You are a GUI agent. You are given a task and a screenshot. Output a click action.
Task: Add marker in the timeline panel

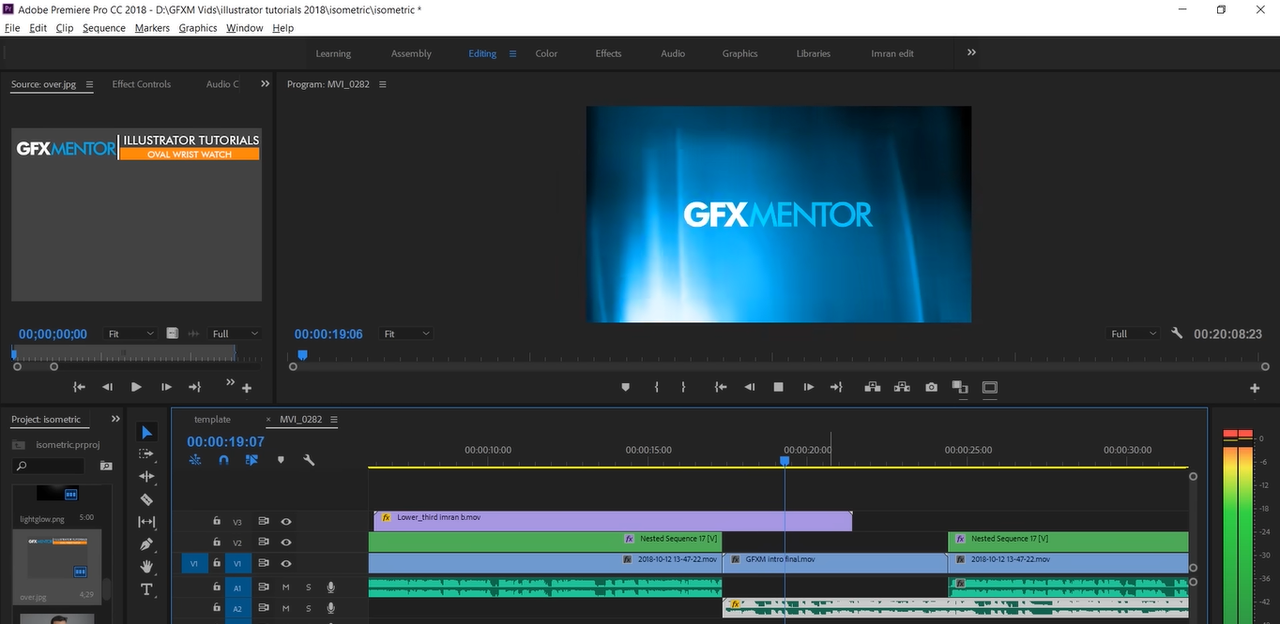click(x=281, y=460)
